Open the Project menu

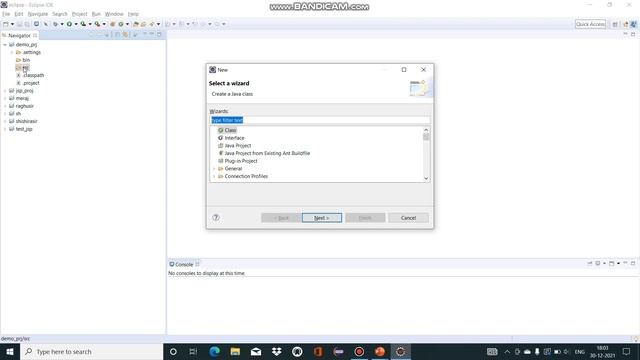click(79, 14)
